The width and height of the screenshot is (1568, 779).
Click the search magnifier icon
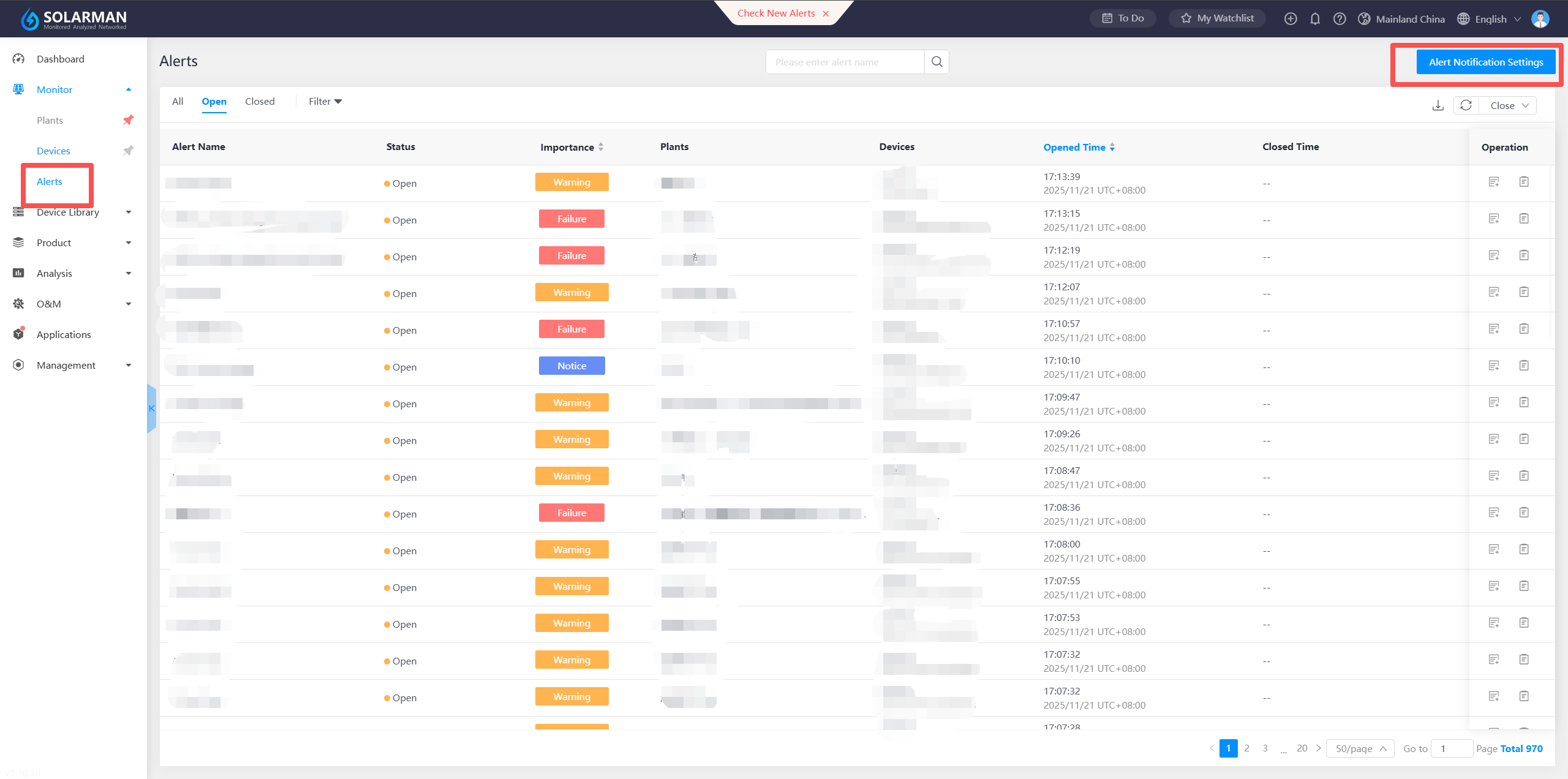tap(937, 62)
